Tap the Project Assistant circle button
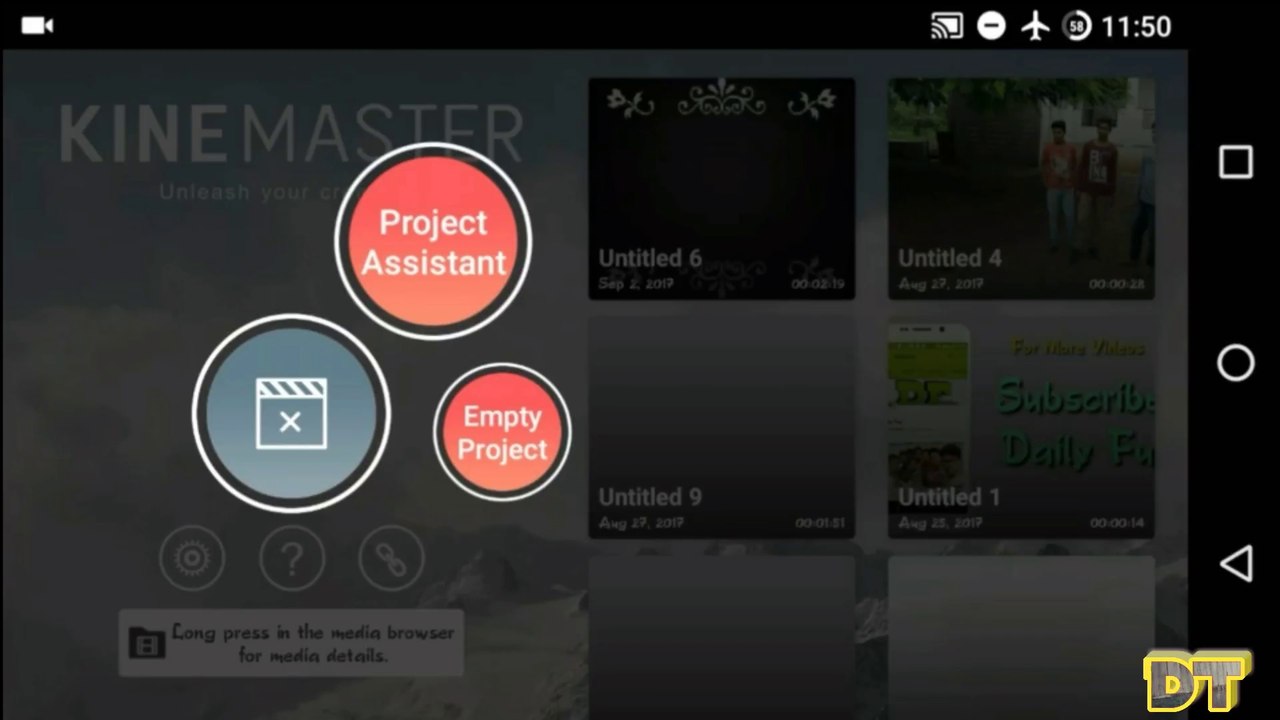 pos(433,241)
